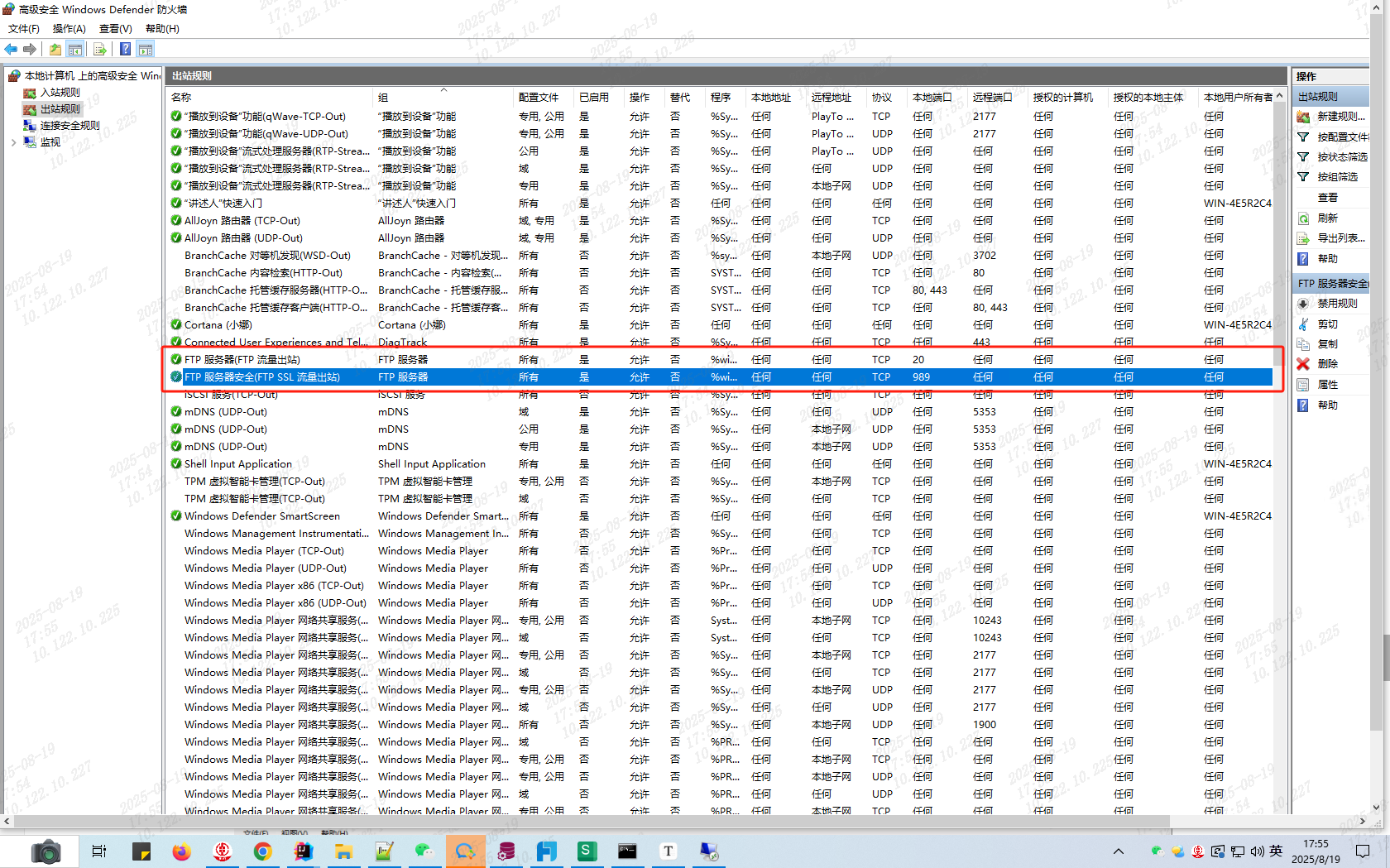Image resolution: width=1390 pixels, height=868 pixels.
Task: Click the blue question mark help toolbar icon
Action: click(x=125, y=50)
